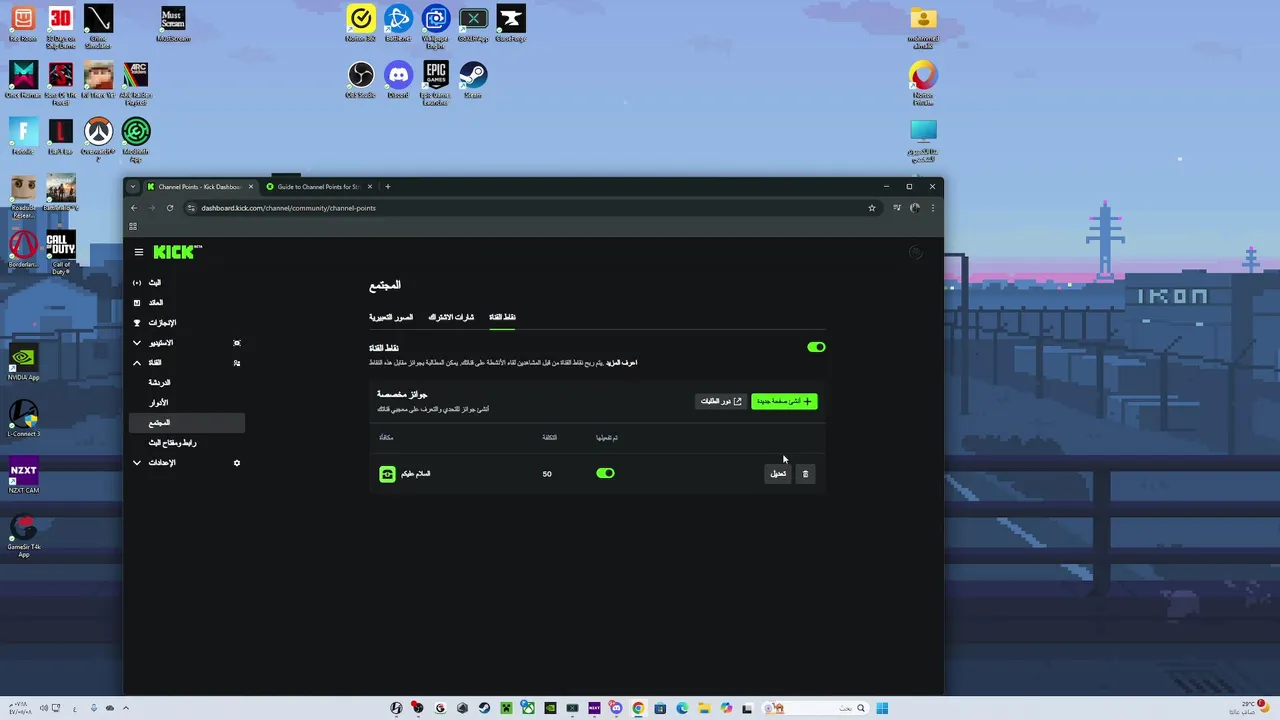Screen dimensions: 1280x720
Task: Switch to the emotes tab
Action: pyautogui.click(x=391, y=317)
